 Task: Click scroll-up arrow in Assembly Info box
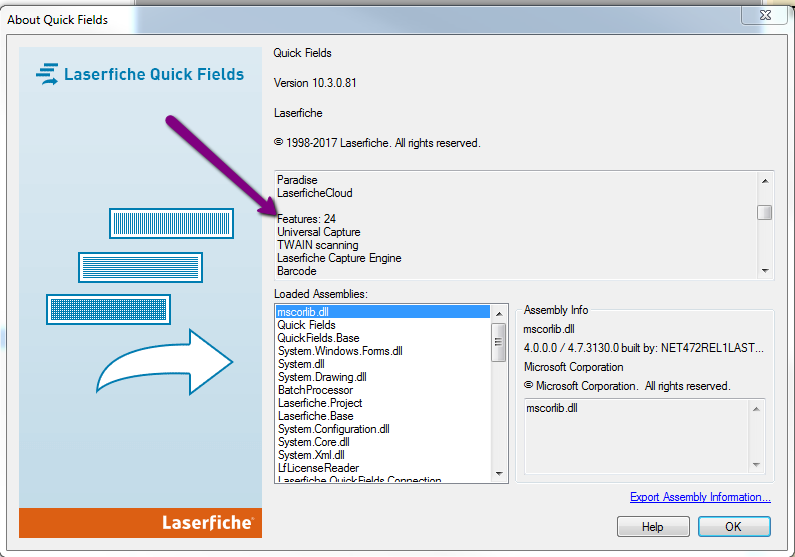[756, 409]
